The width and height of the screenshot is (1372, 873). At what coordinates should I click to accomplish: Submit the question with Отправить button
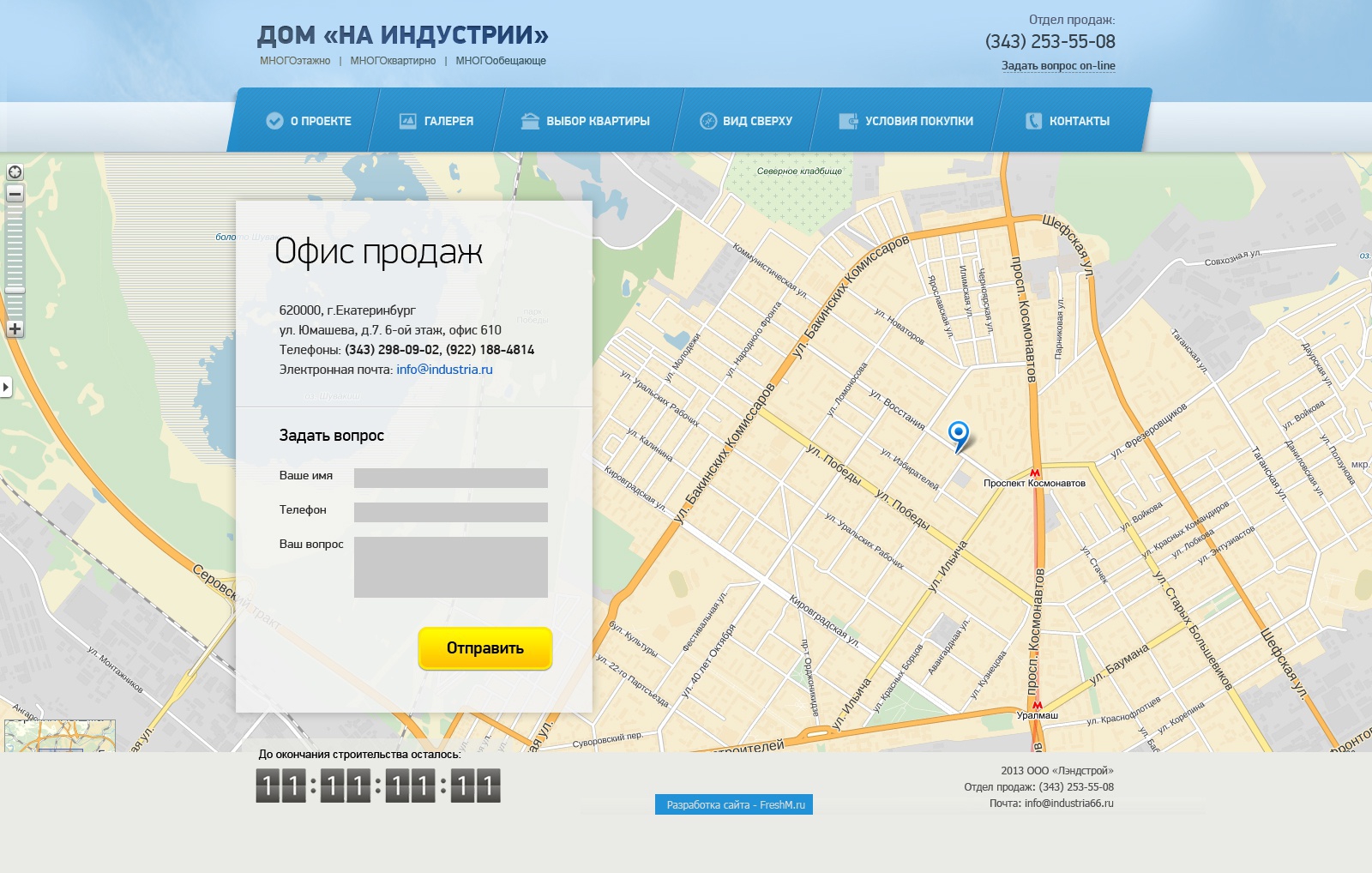pos(485,648)
